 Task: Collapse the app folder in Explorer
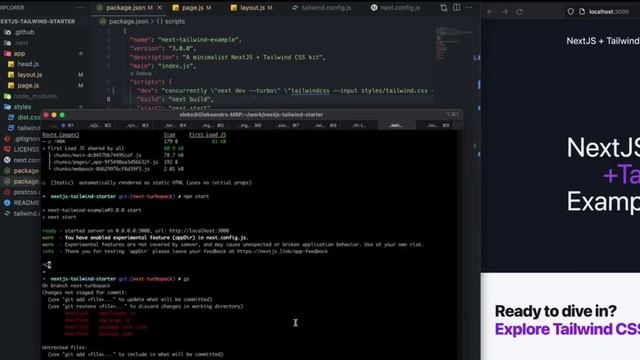pyautogui.click(x=19, y=53)
